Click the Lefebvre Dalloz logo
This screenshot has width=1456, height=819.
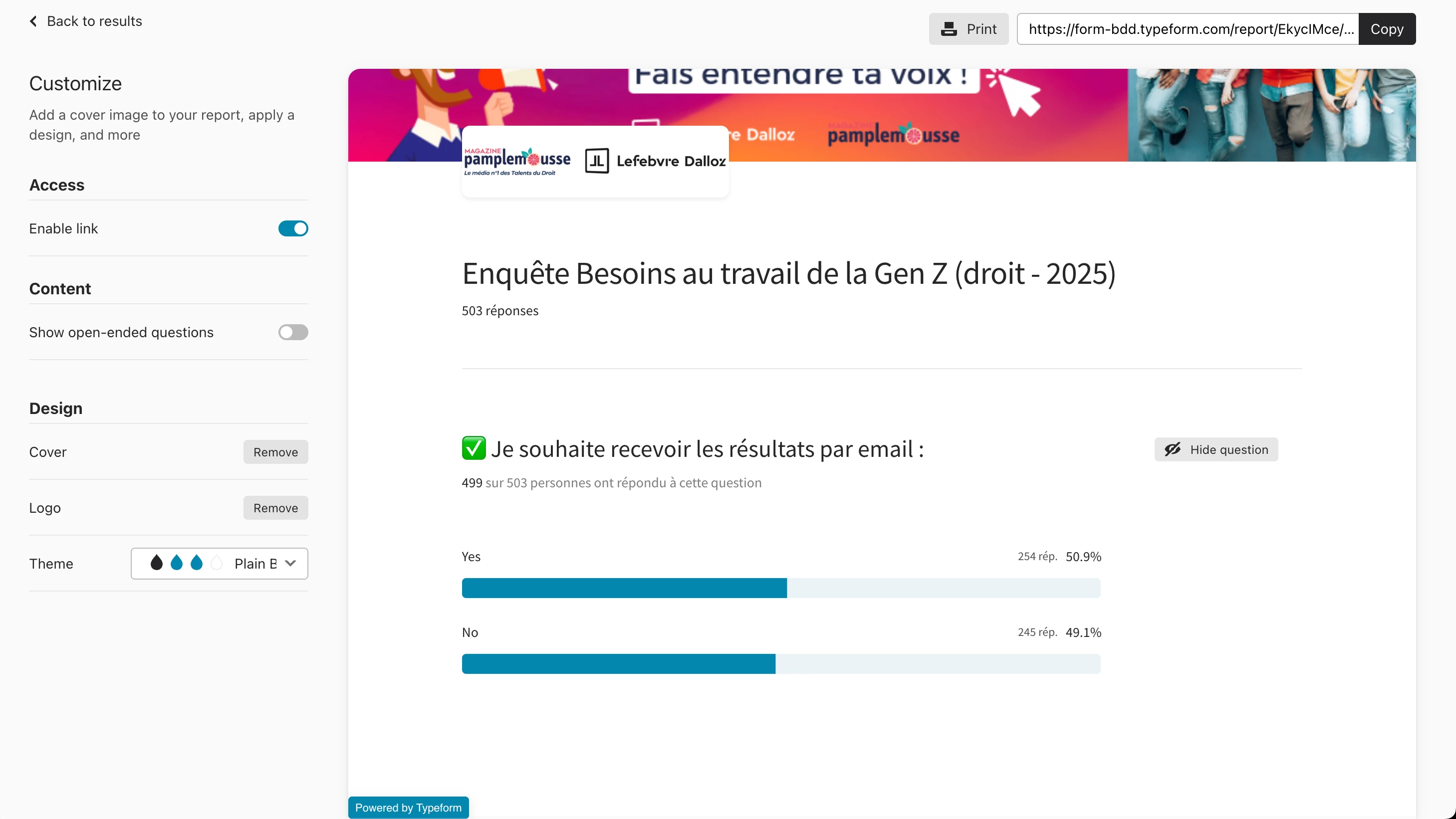pos(656,162)
